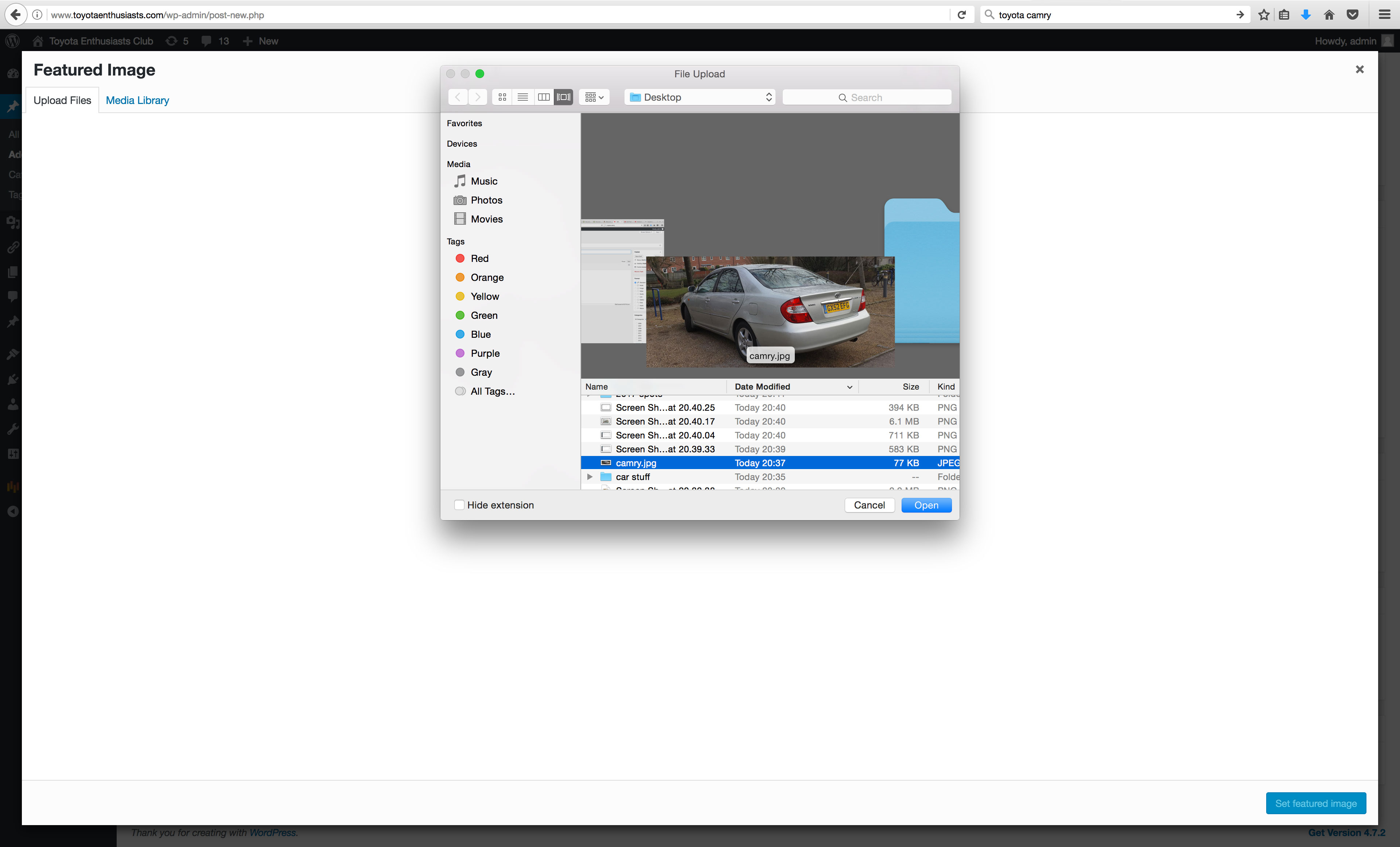Enable the Hide extension checkbox
Image resolution: width=1400 pixels, height=847 pixels.
(x=460, y=505)
